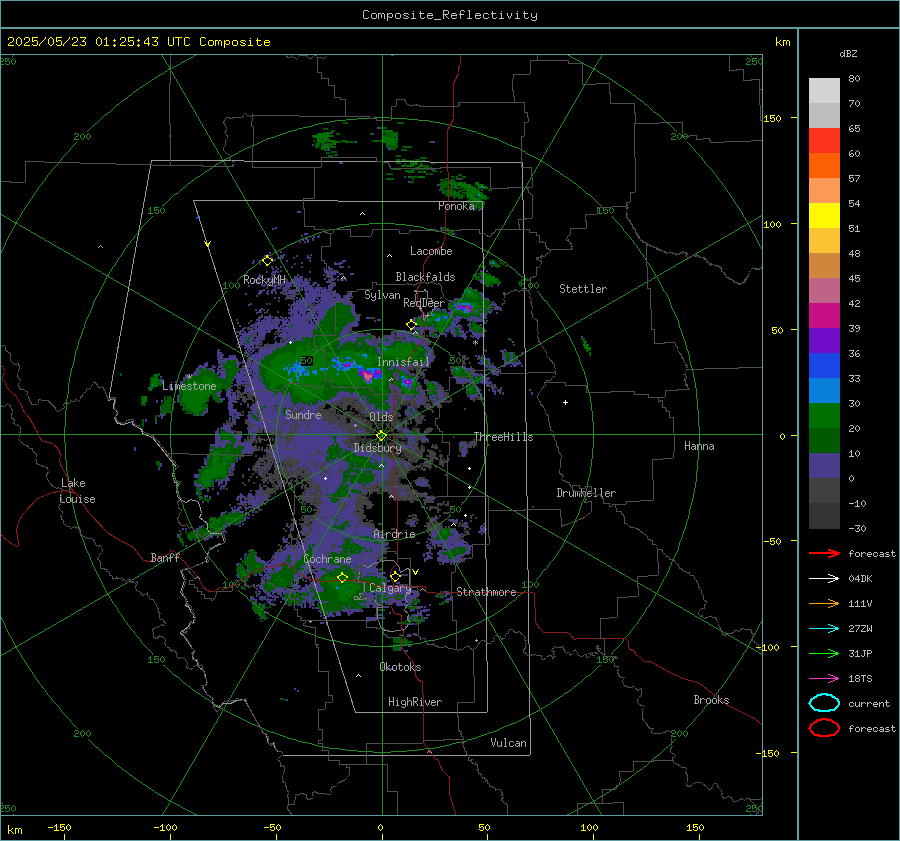Select the orange 60-57 dBZ swatch
900x841 pixels.
[x=824, y=166]
